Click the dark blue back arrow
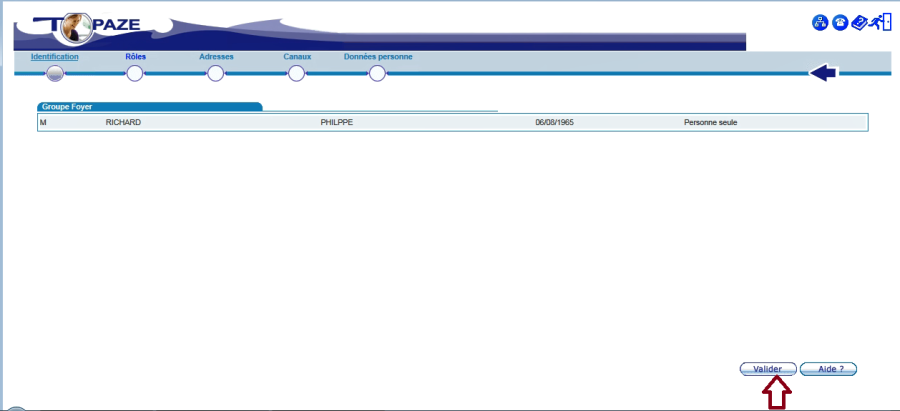This screenshot has height=411, width=900. point(823,73)
